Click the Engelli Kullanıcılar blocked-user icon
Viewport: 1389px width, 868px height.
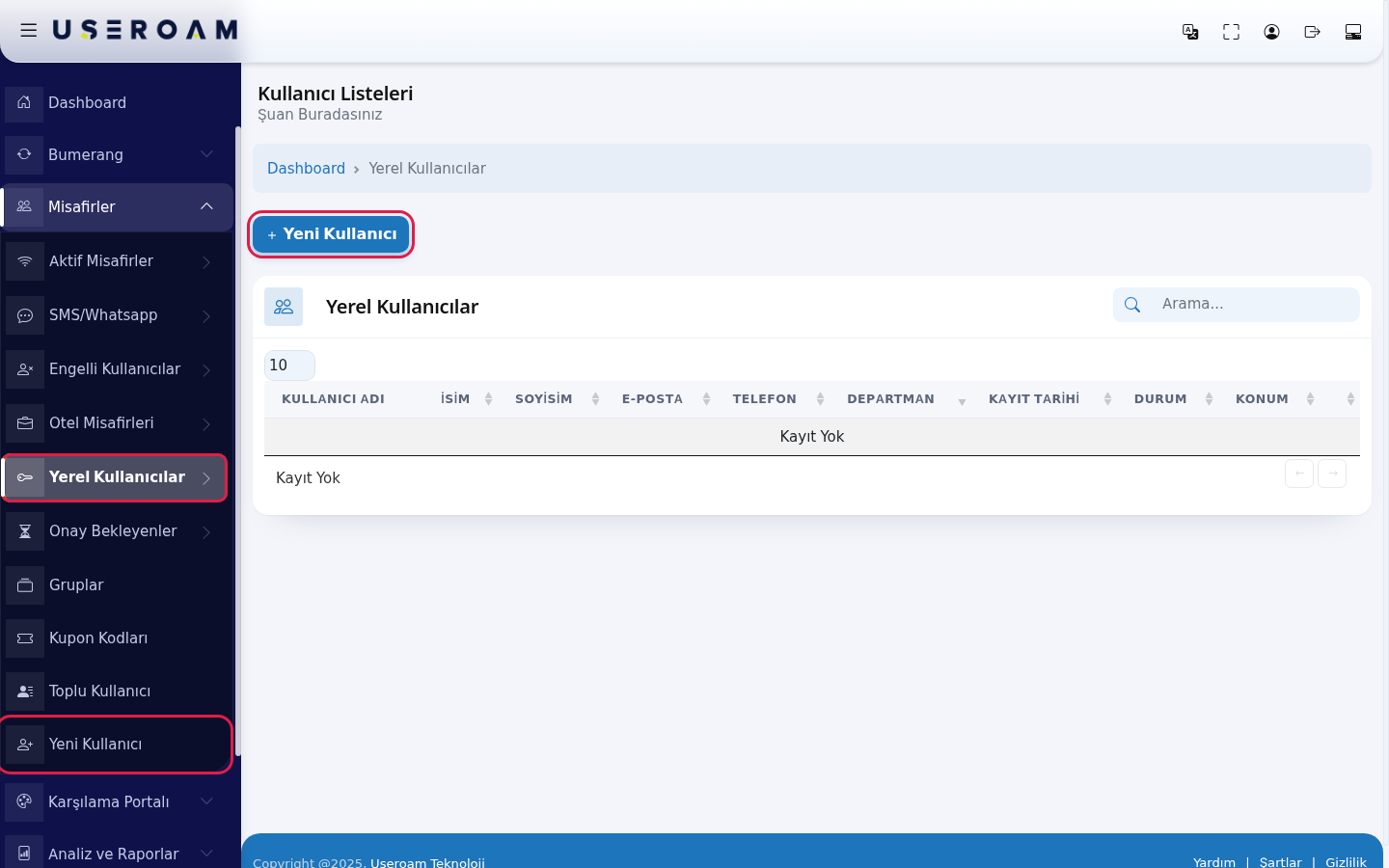pos(25,369)
